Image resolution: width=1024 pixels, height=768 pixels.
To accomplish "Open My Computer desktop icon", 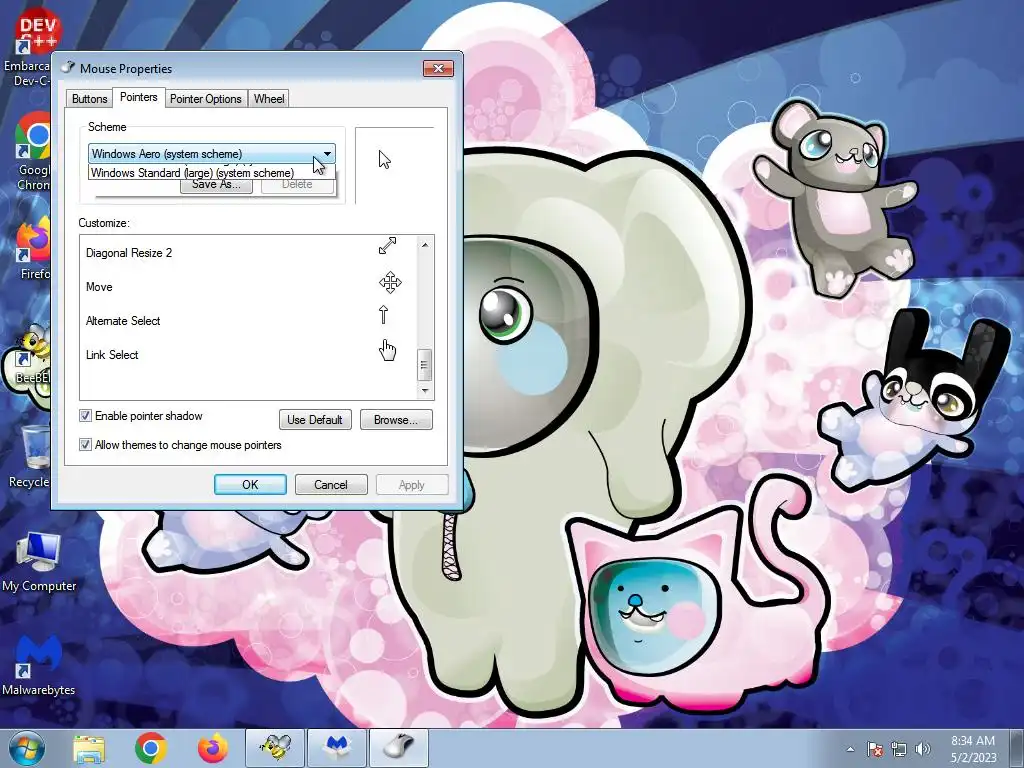I will [39, 562].
